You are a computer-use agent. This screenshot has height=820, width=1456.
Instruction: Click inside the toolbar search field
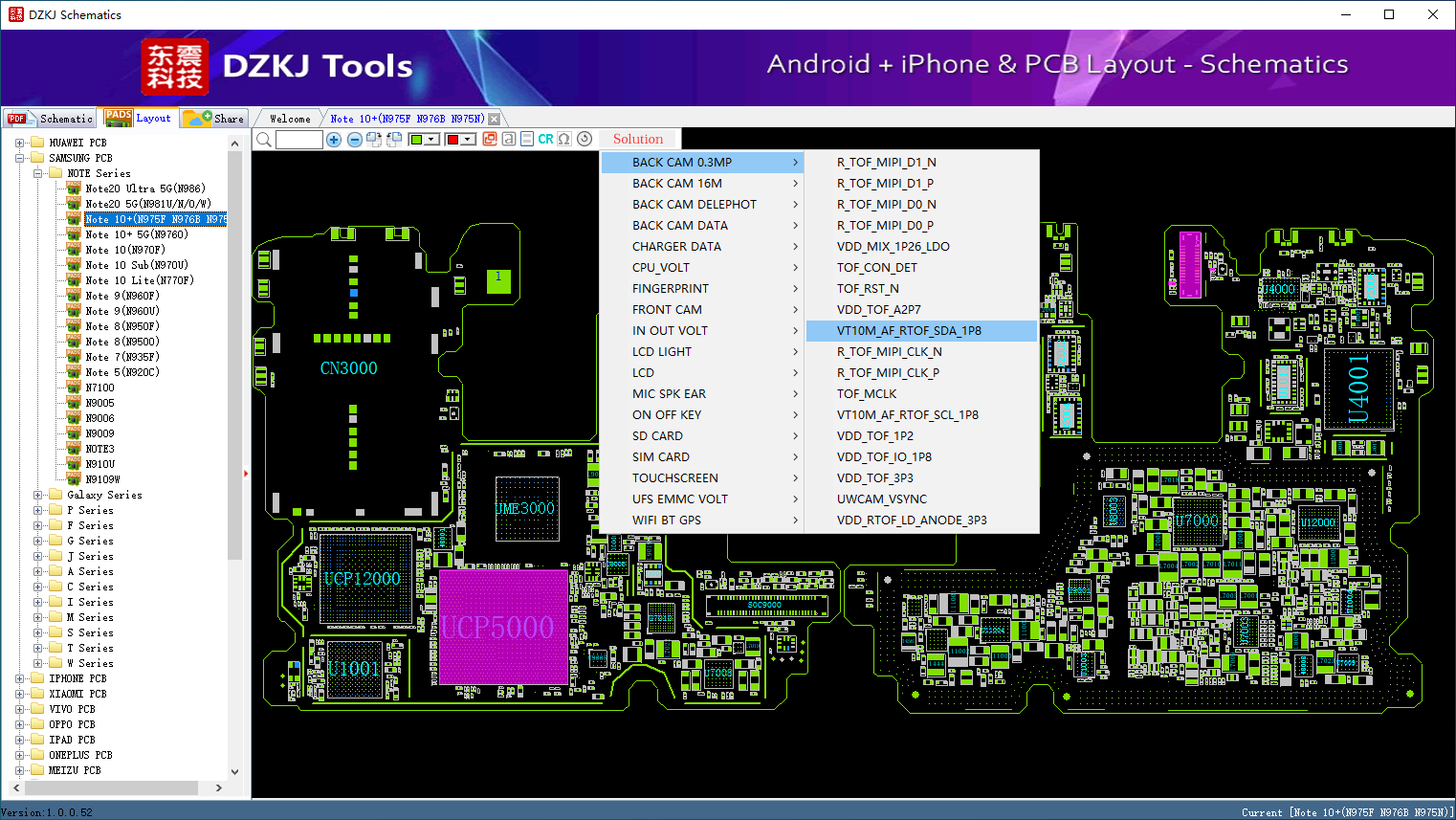[299, 140]
